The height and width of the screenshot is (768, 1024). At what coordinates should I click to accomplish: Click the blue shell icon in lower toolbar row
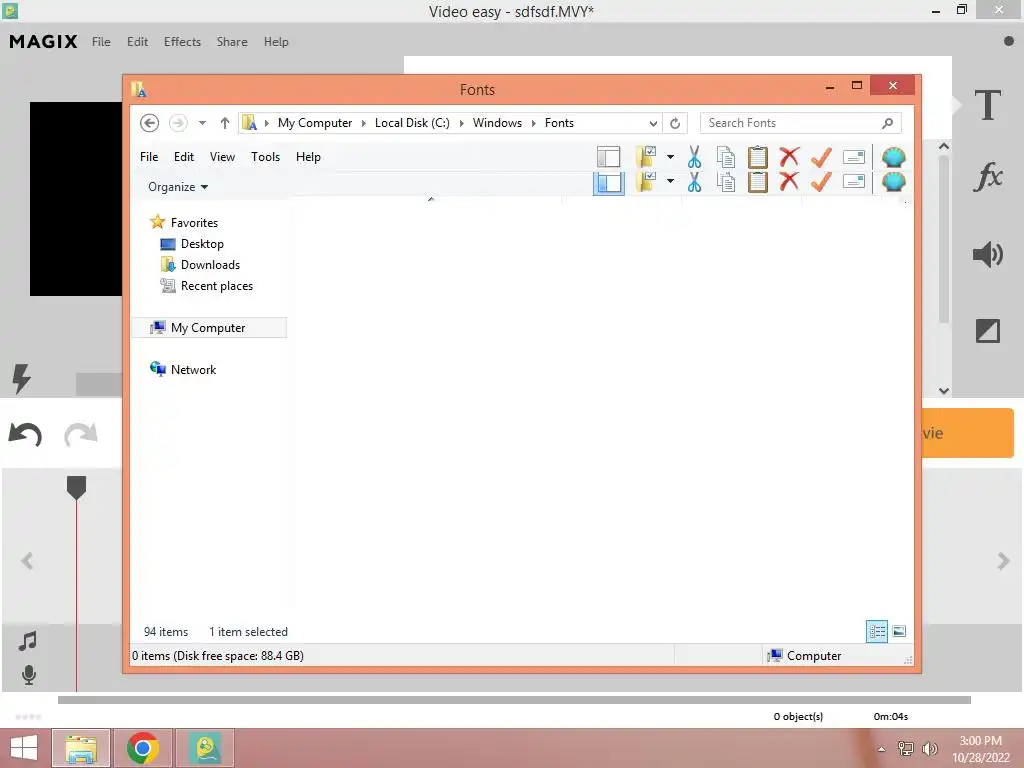pos(893,182)
